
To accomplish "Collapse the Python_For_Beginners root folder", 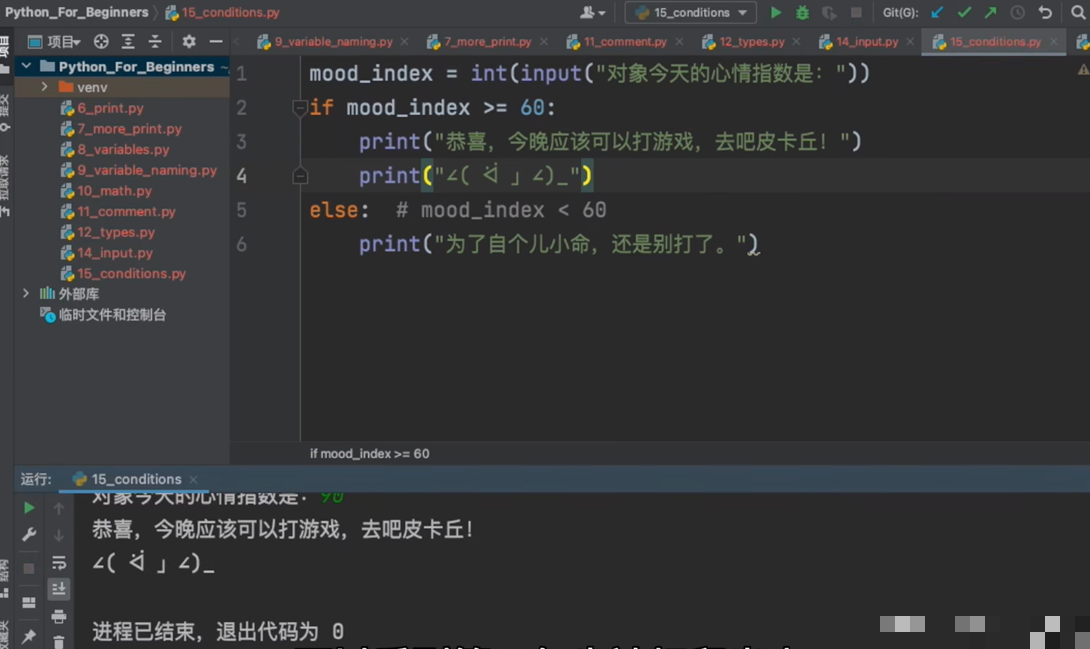I will tap(26, 66).
